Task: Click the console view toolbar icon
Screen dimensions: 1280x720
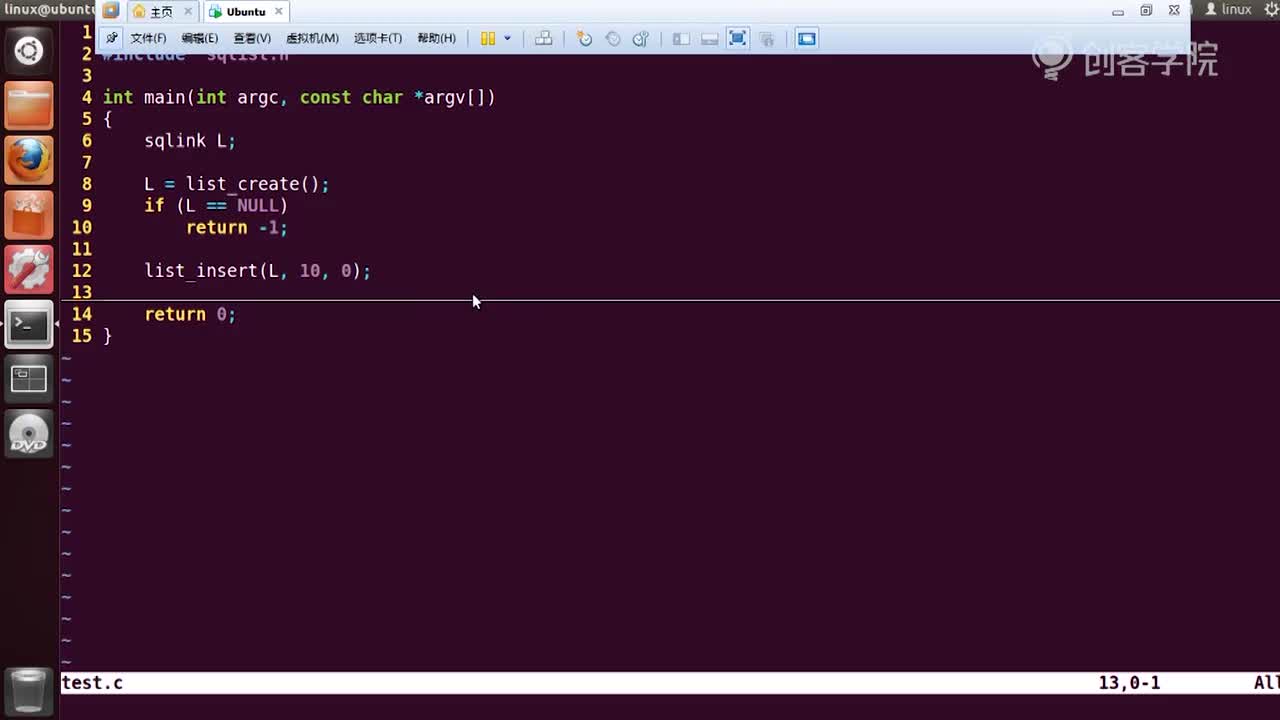Action: click(x=807, y=38)
